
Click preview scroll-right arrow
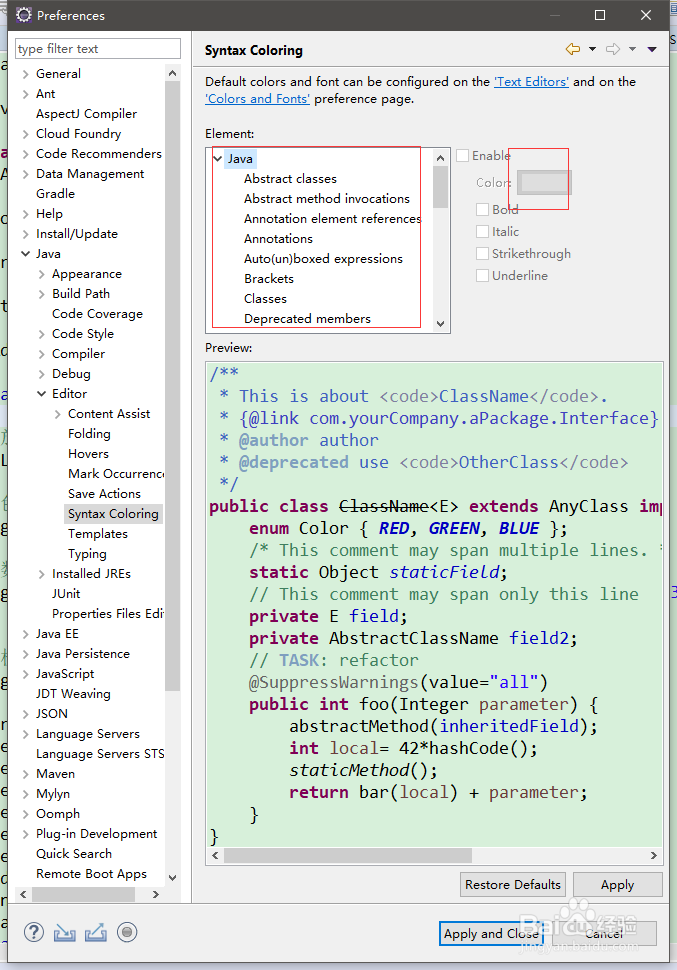tap(654, 856)
